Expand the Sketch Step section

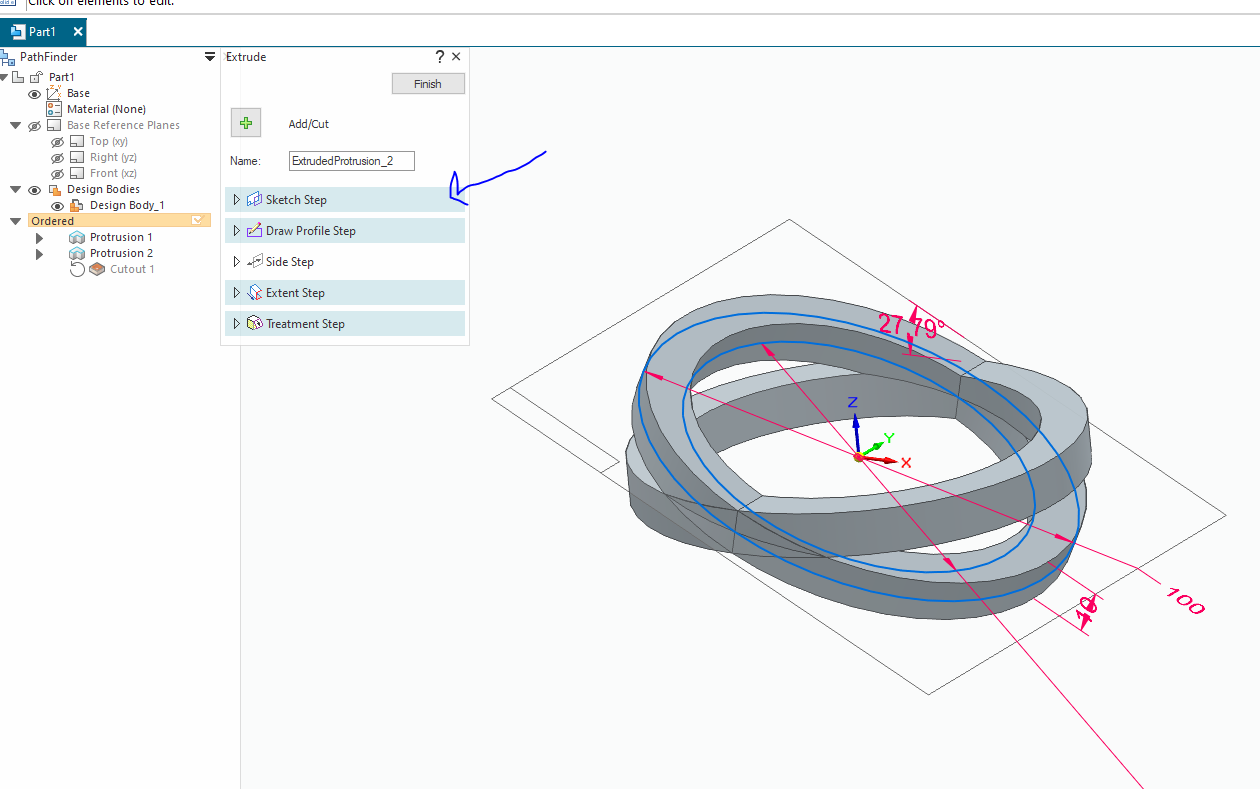237,200
